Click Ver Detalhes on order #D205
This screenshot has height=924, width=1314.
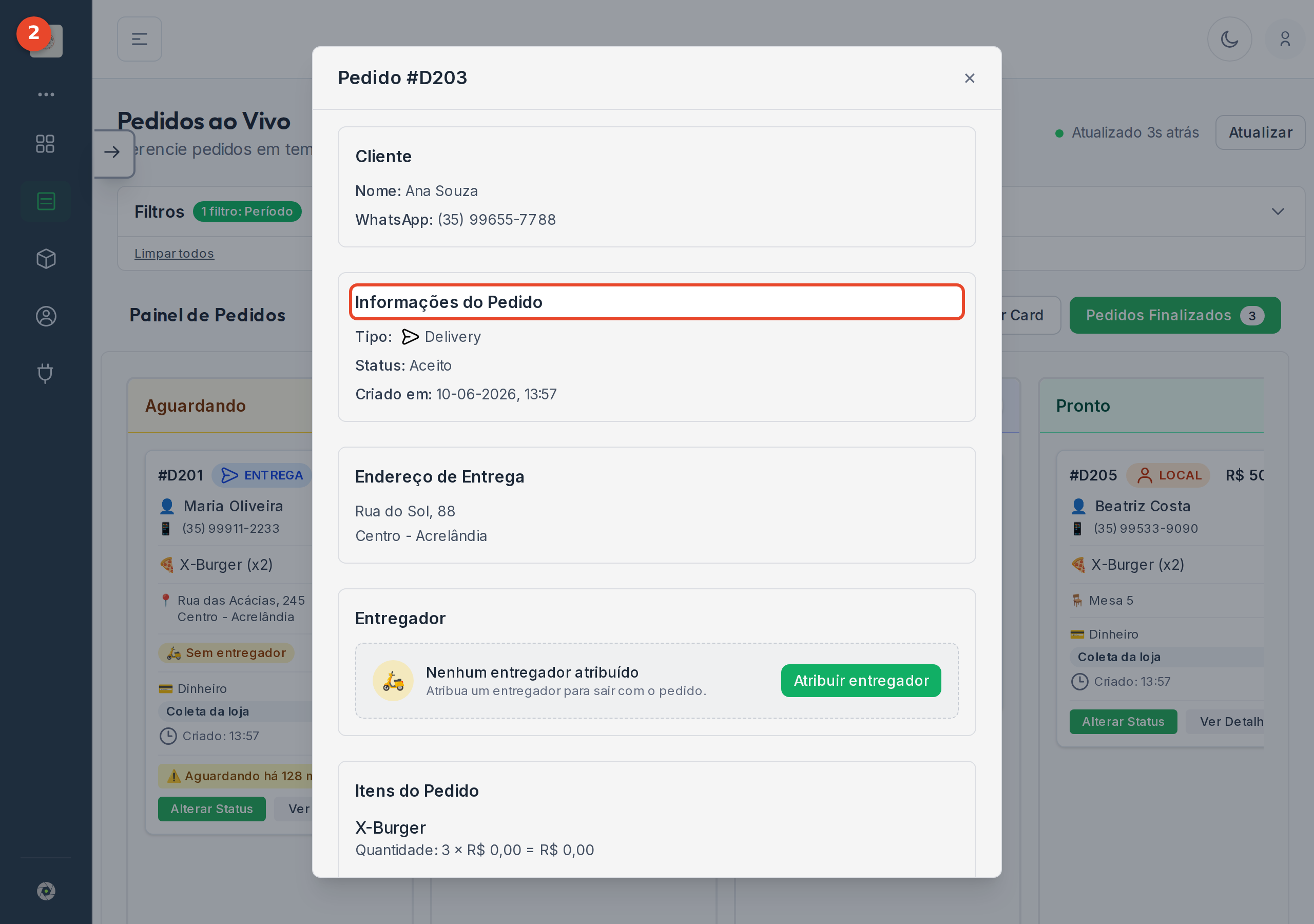pyautogui.click(x=1225, y=721)
